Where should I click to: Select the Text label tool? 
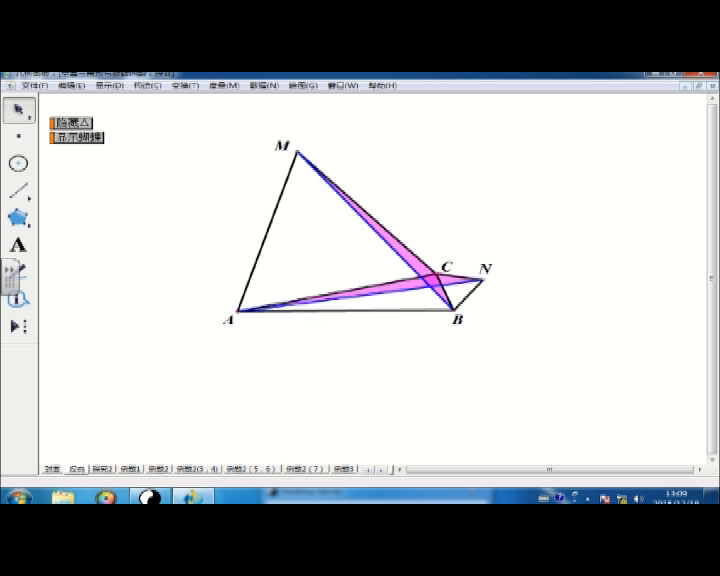[x=18, y=245]
